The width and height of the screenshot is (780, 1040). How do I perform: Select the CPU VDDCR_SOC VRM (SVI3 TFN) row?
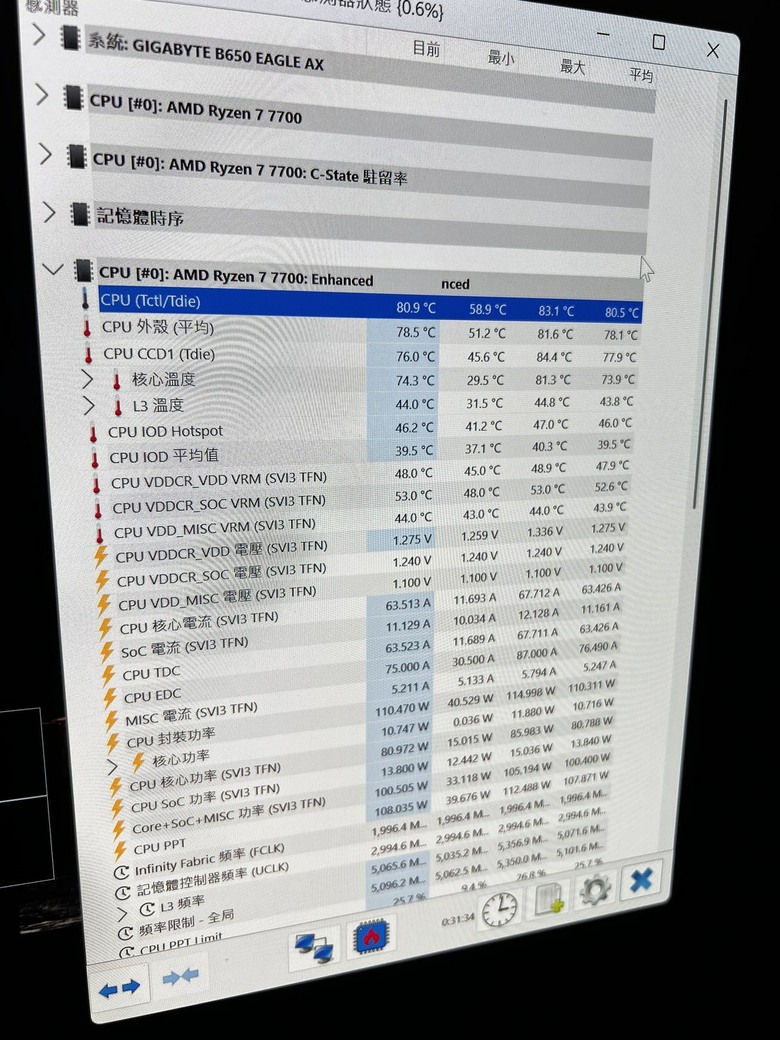pos(359,498)
